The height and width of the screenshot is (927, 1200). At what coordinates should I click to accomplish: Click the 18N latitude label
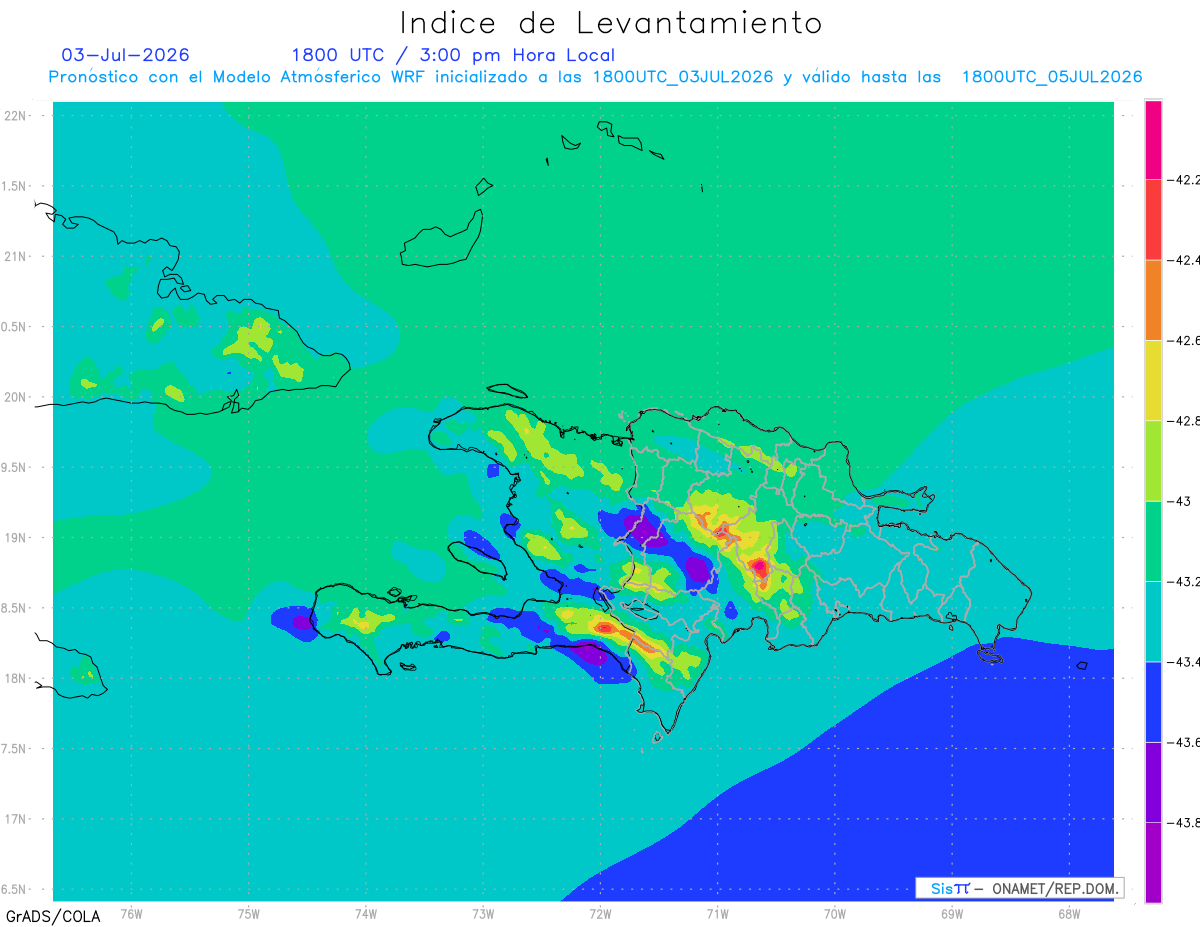coord(16,679)
